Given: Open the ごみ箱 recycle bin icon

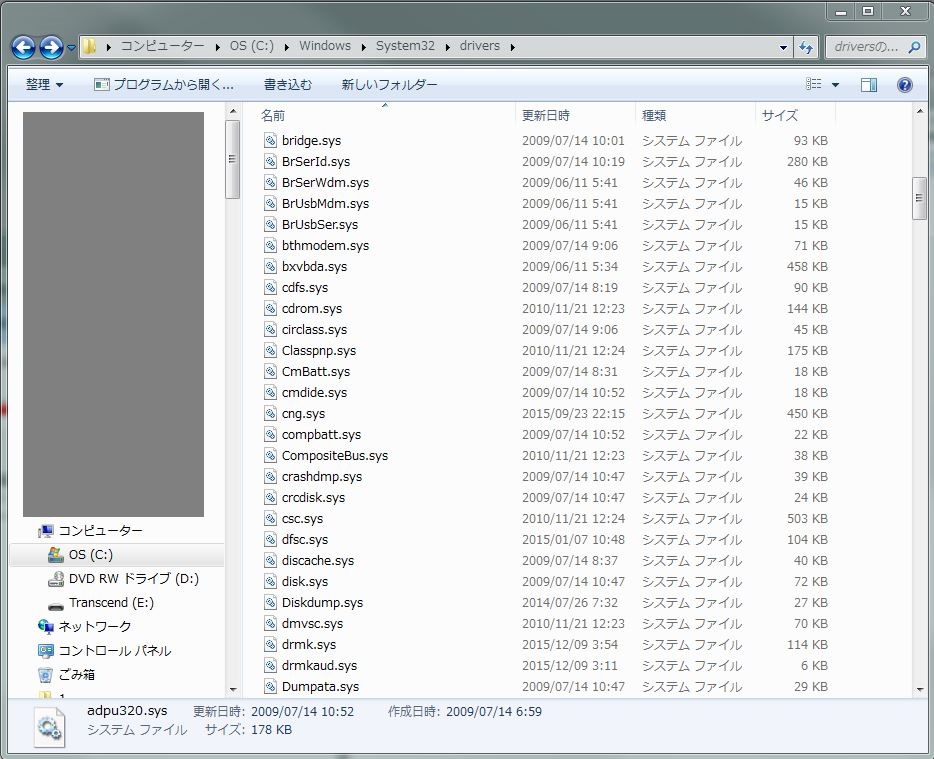Looking at the screenshot, I should [45, 675].
